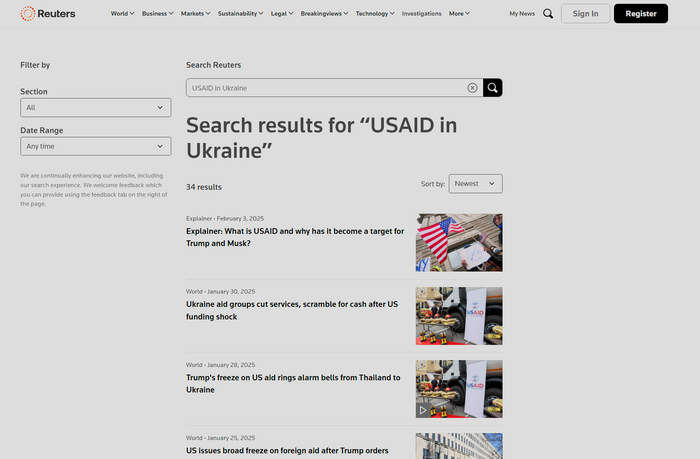Go to the Reuters logo homepage
This screenshot has height=459, width=700.
tap(48, 14)
